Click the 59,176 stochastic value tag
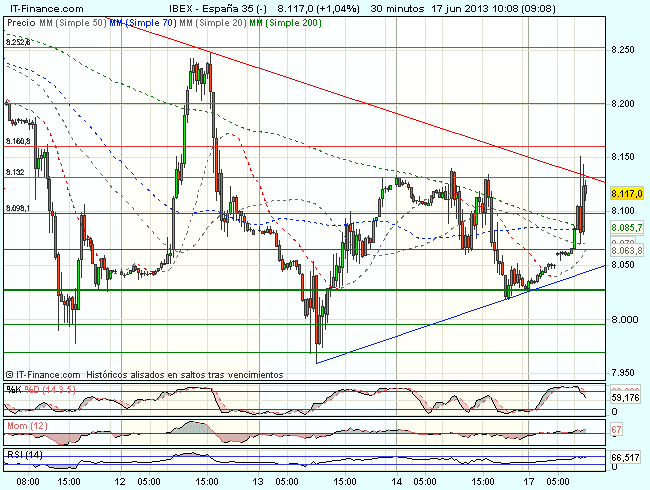This screenshot has width=650, height=490. pos(626,398)
